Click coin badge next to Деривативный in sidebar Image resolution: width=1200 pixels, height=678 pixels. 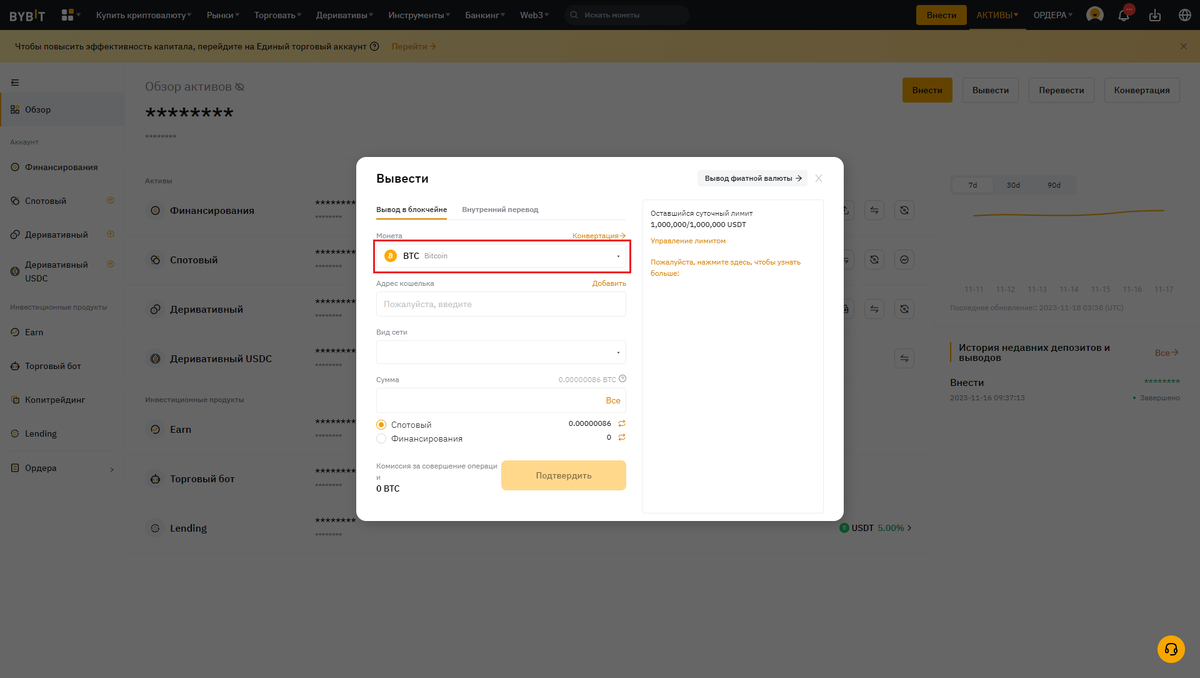click(111, 234)
